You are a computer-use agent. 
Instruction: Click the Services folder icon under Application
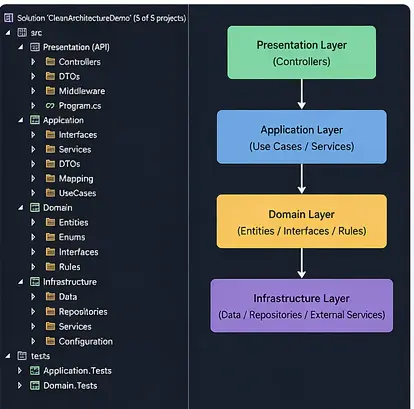tap(50, 149)
